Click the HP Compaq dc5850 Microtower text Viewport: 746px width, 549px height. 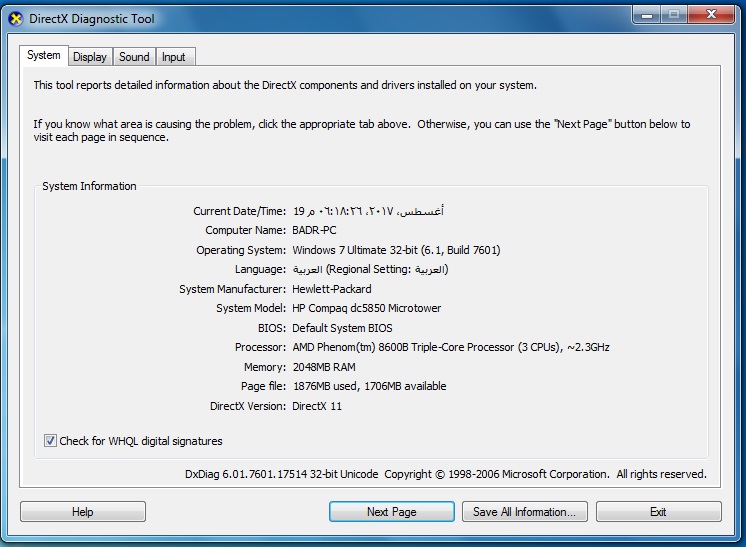(366, 309)
